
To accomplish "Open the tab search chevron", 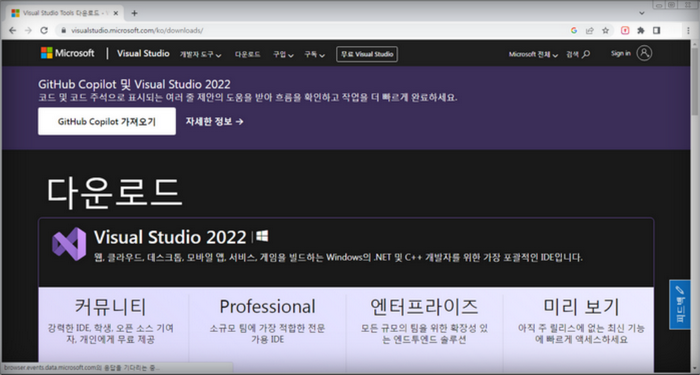I will pos(642,13).
